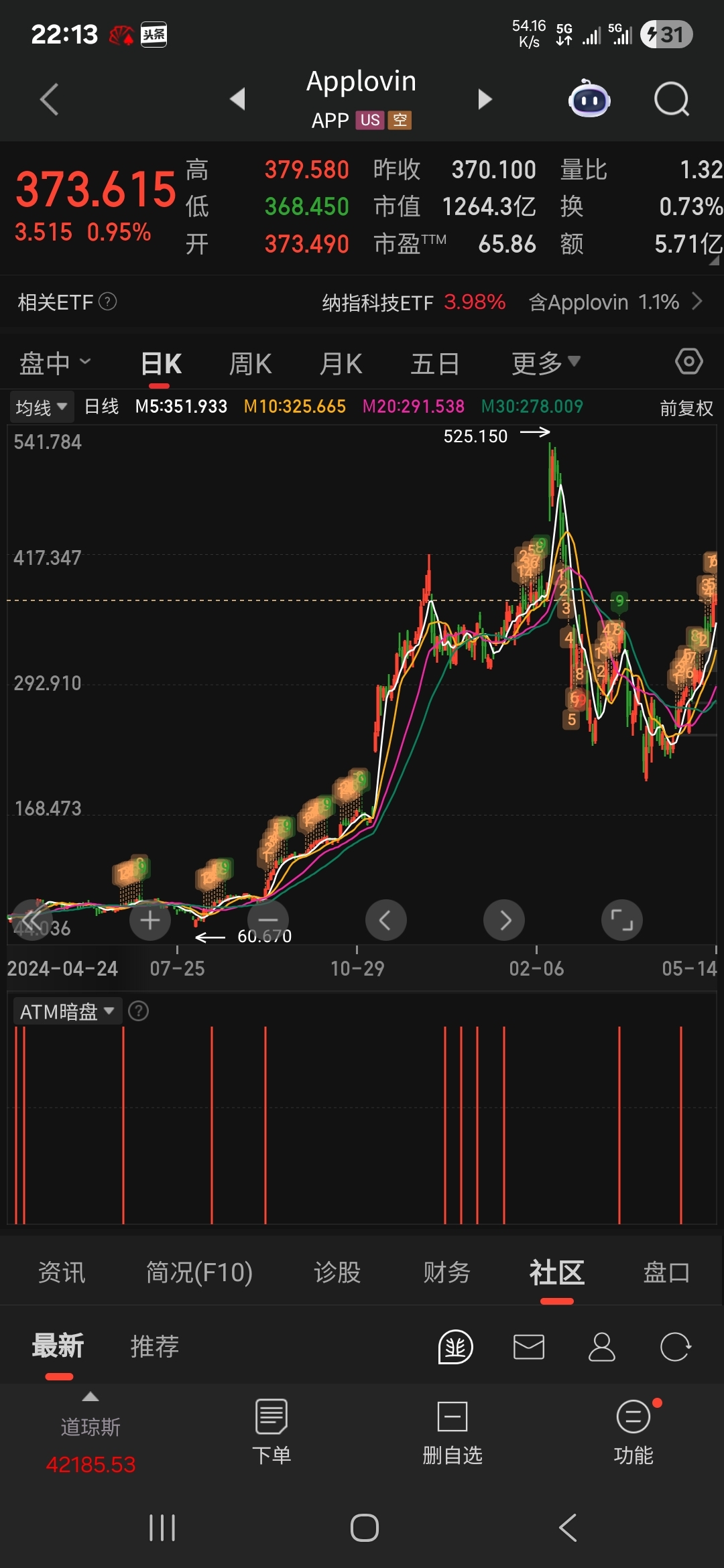Tap the M10:325.665 moving average value
The height and width of the screenshot is (1568, 724).
(x=295, y=406)
